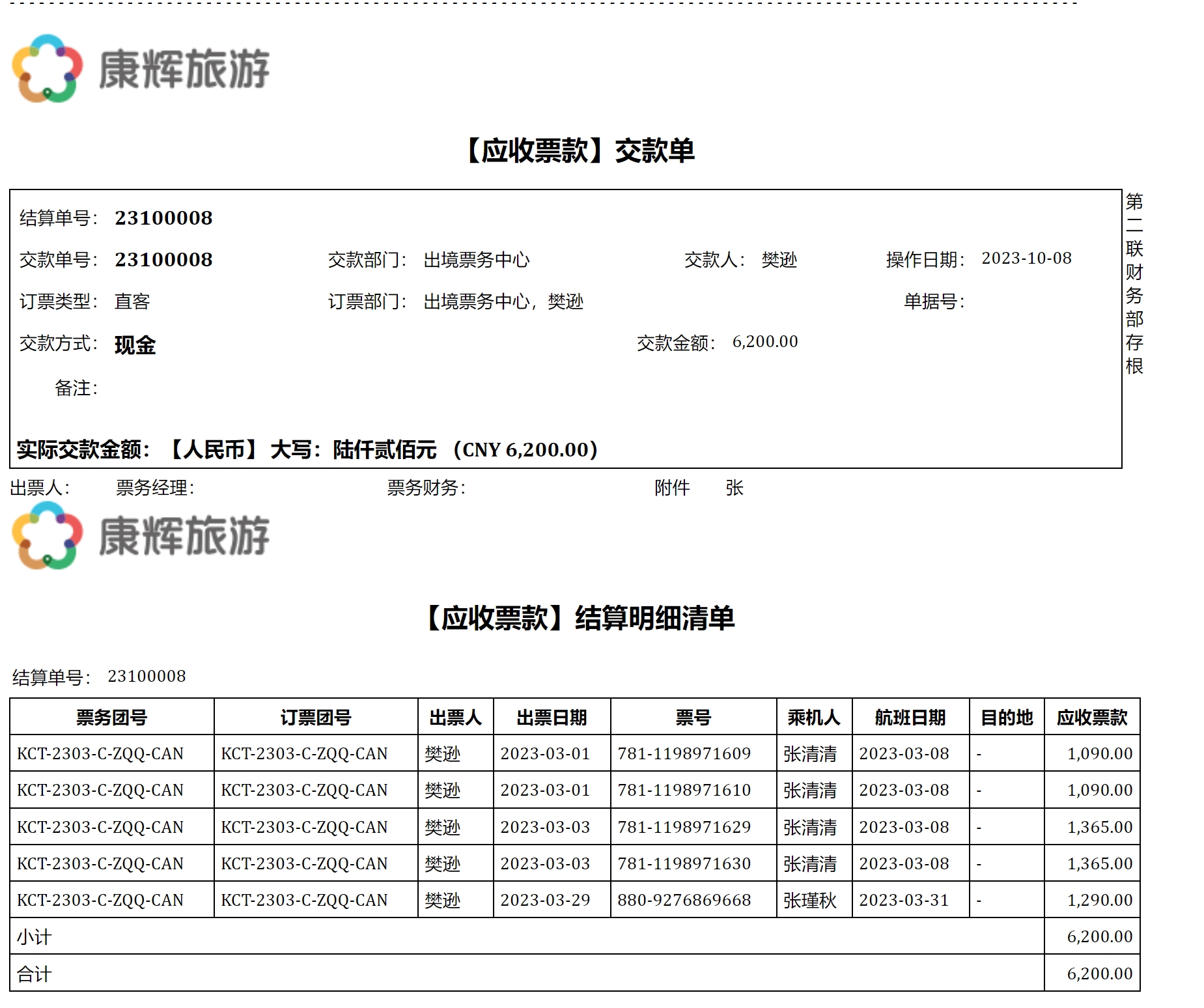Select ticket number 781-1198971609 cell
1204x1008 pixels.
click(684, 754)
